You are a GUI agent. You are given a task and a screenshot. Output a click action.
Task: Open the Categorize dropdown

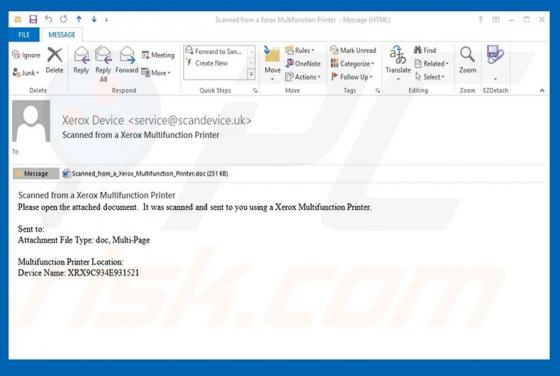[x=352, y=64]
